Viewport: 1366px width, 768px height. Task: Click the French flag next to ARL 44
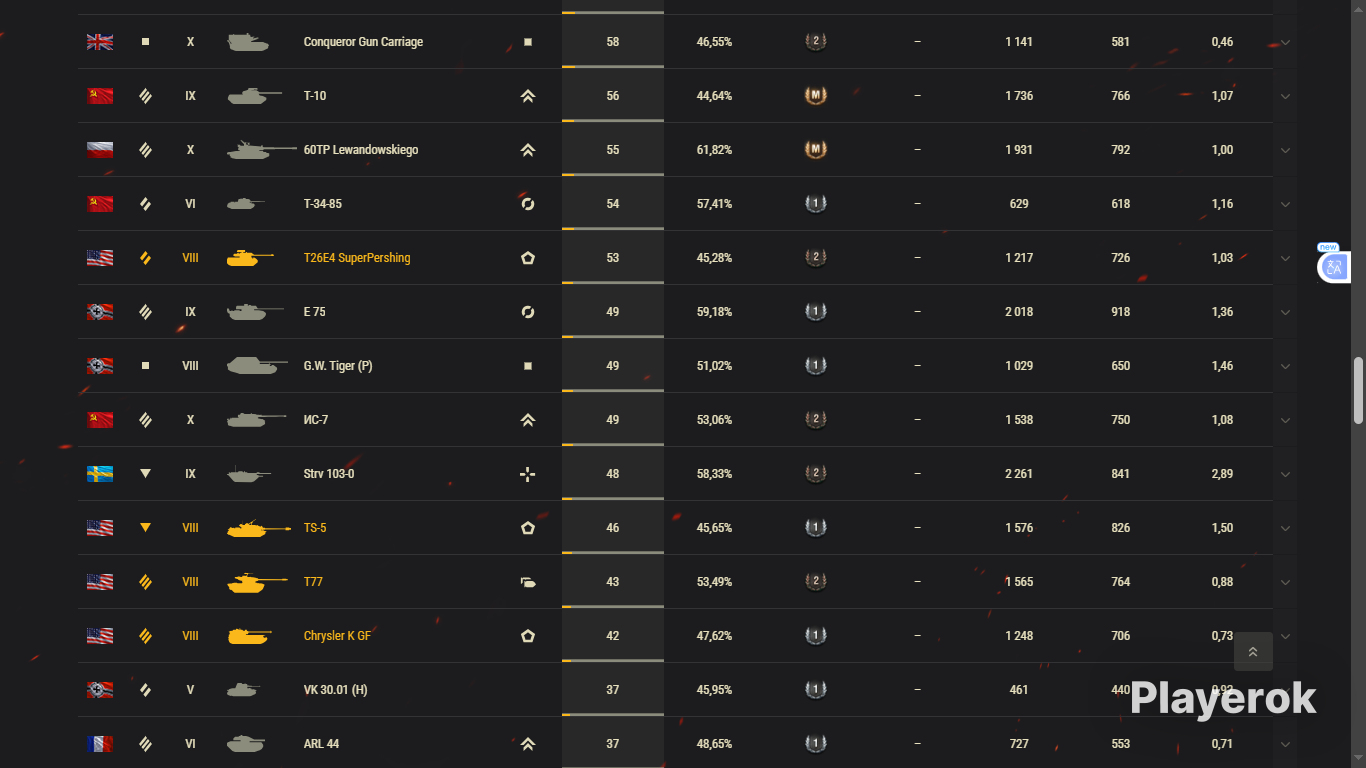point(100,744)
